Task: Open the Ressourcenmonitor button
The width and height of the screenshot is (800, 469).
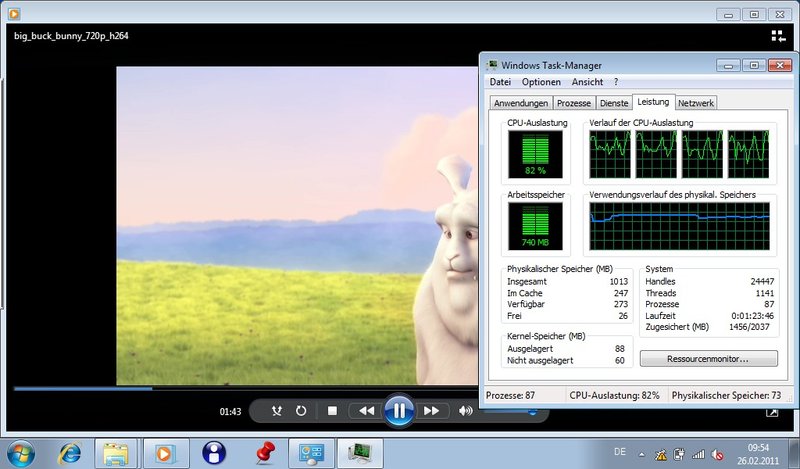Action: click(709, 359)
